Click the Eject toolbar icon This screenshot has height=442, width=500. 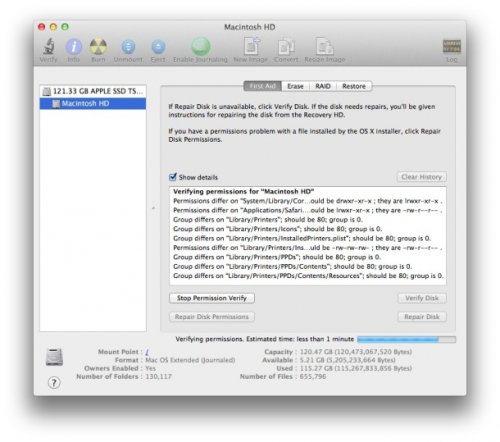coord(158,47)
